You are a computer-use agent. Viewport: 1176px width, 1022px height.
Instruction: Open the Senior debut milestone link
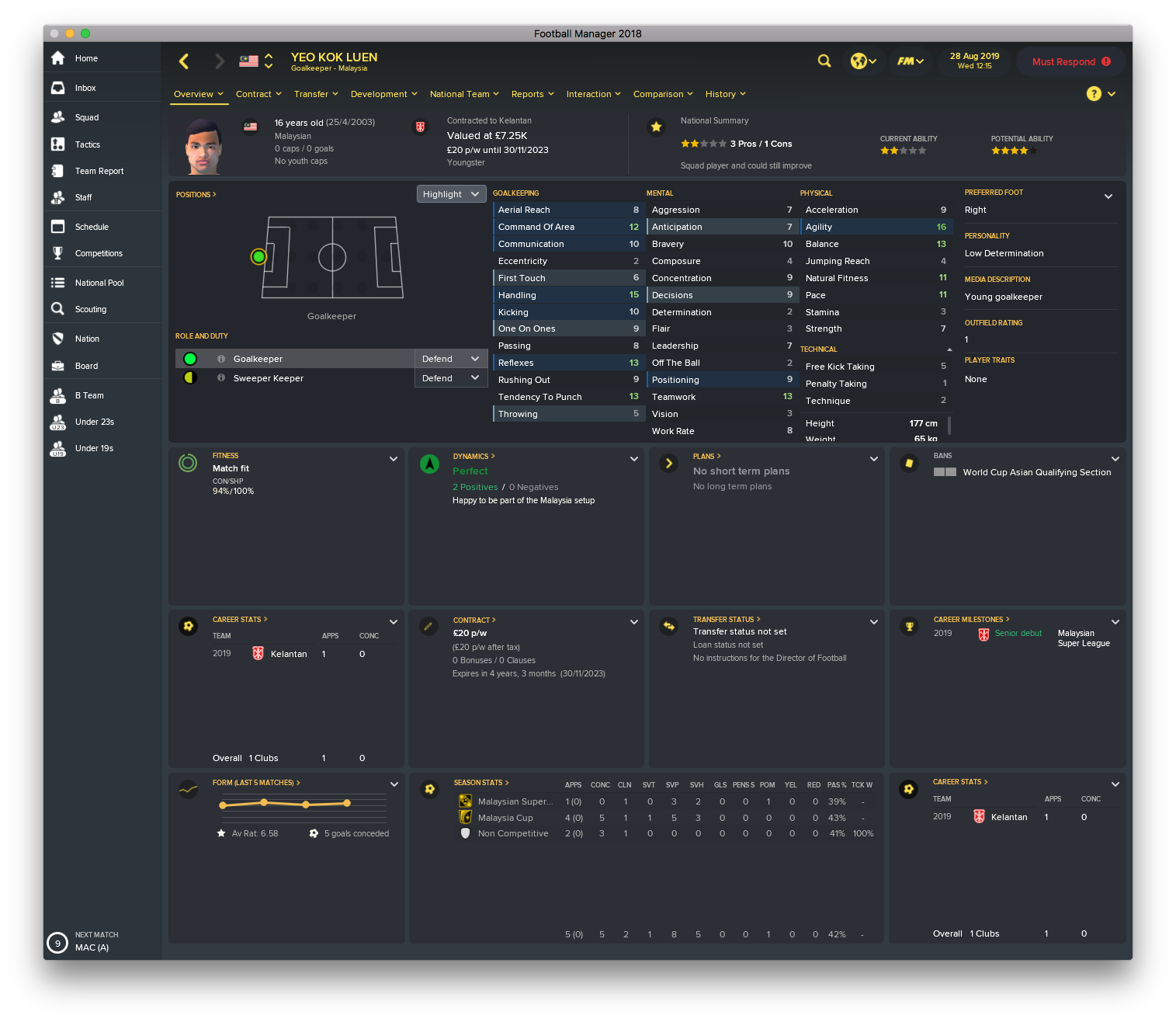[x=1018, y=633]
